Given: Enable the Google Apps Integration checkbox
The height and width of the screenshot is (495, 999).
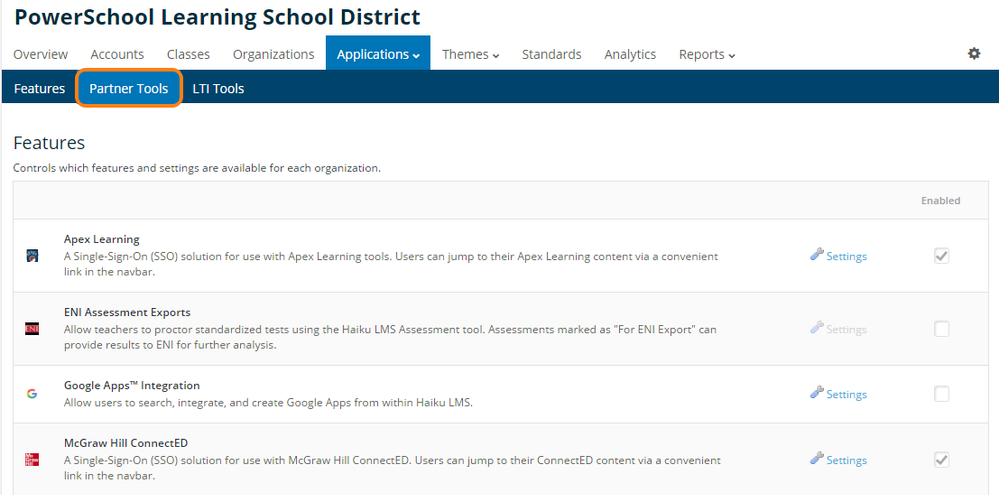Looking at the screenshot, I should pyautogui.click(x=941, y=394).
